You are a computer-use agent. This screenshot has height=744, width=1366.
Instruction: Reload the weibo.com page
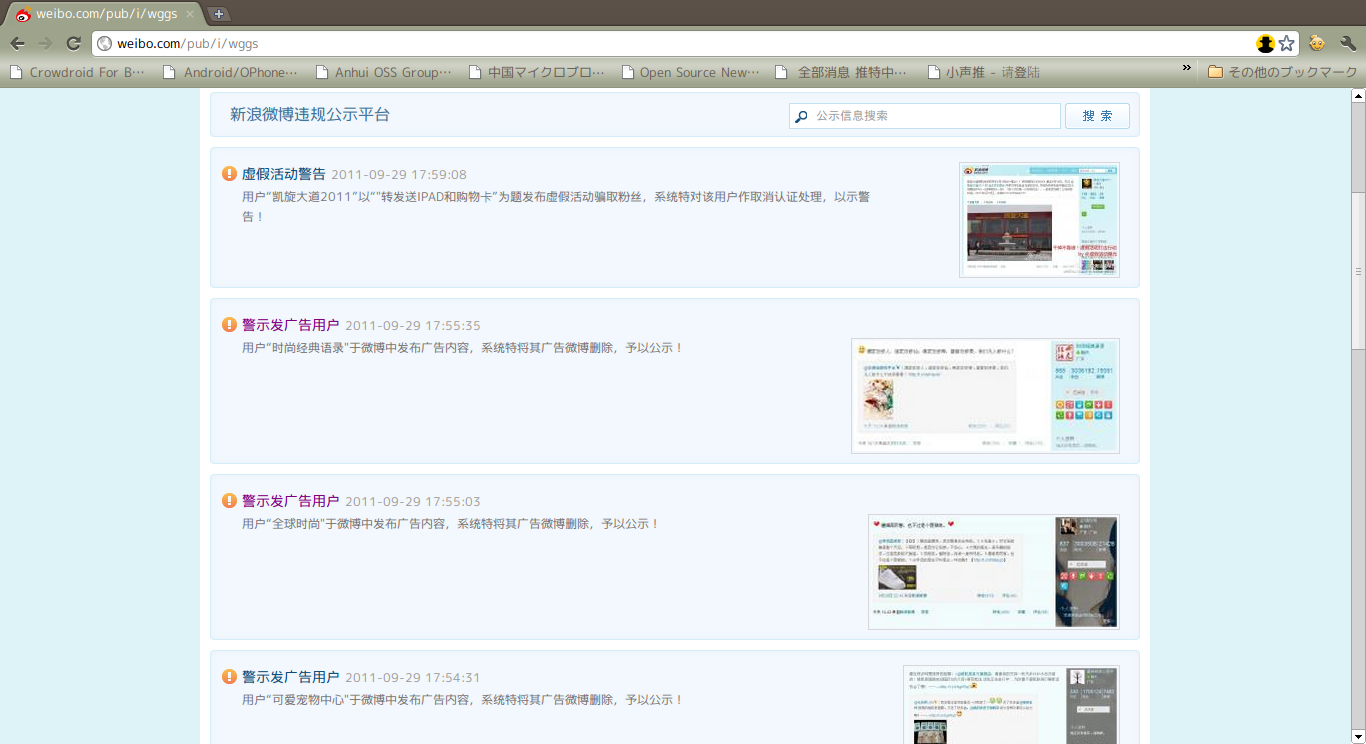pos(73,43)
